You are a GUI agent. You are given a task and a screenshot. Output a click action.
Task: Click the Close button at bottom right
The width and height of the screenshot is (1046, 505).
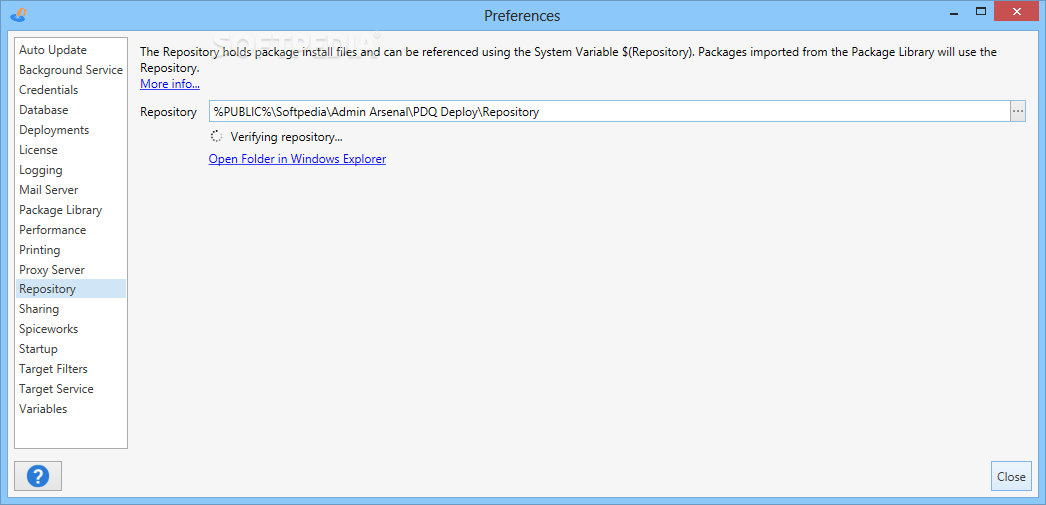(1011, 476)
